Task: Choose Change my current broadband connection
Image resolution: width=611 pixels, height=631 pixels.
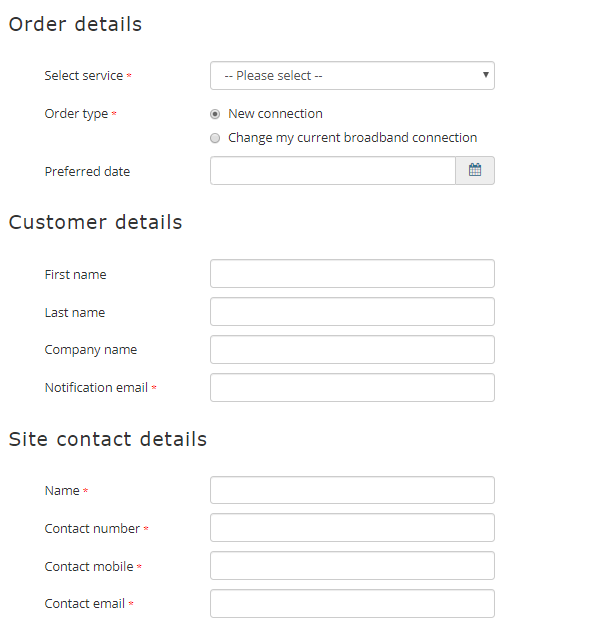Action: pyautogui.click(x=215, y=138)
